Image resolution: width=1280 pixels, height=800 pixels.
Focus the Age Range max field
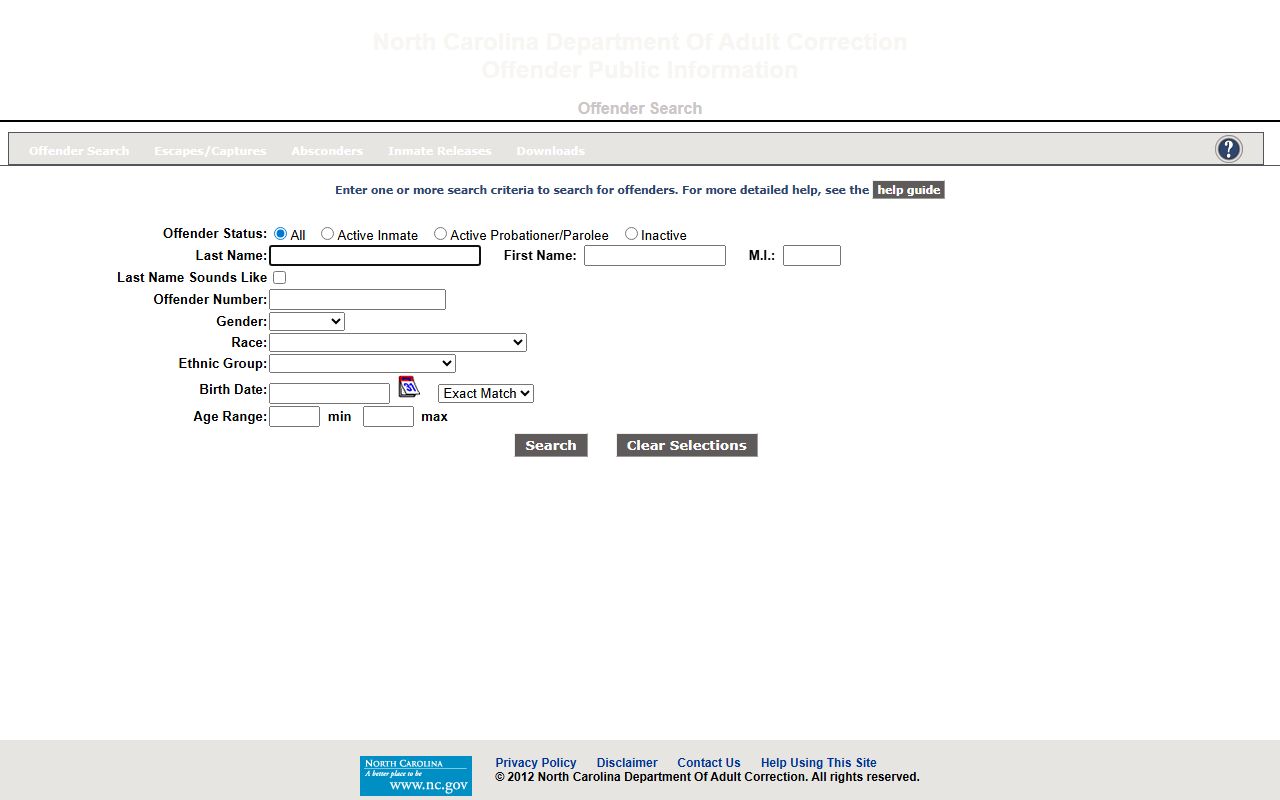coord(388,416)
